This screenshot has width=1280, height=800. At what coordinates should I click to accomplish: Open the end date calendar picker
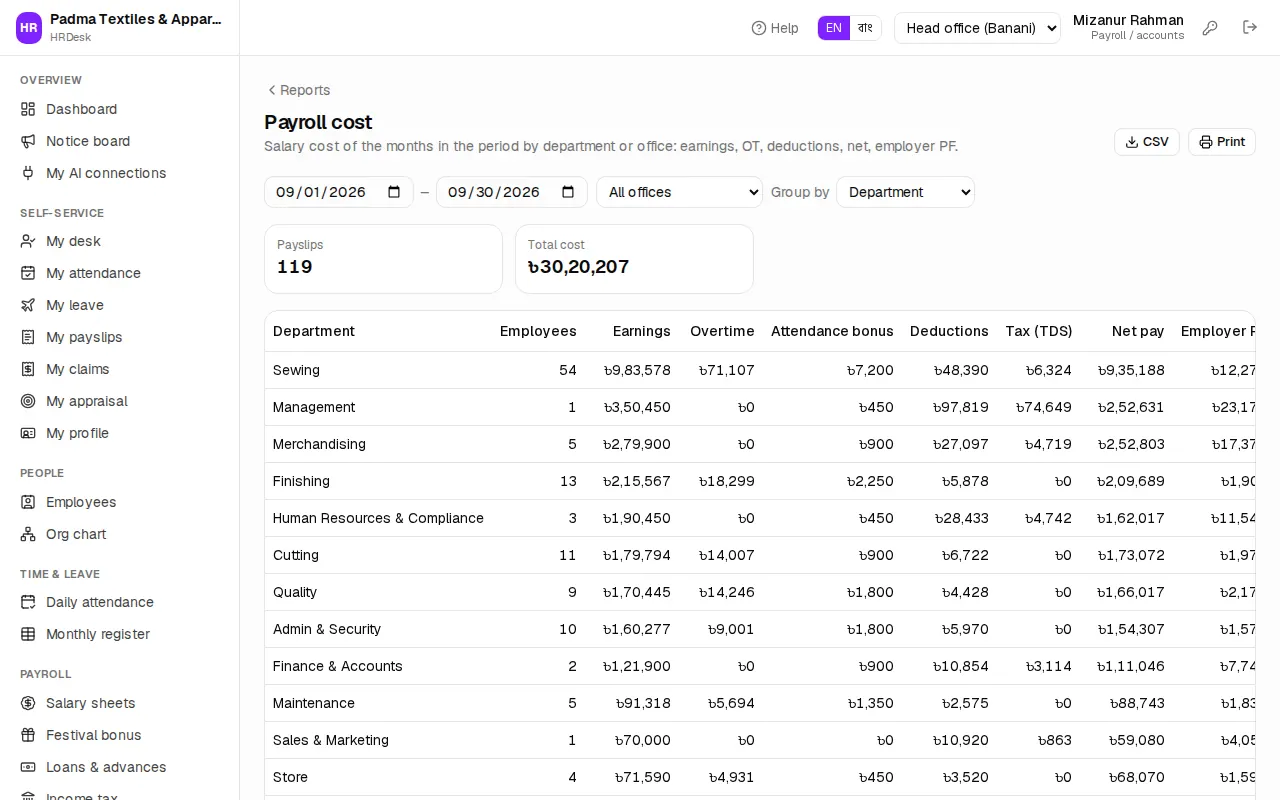(x=568, y=192)
